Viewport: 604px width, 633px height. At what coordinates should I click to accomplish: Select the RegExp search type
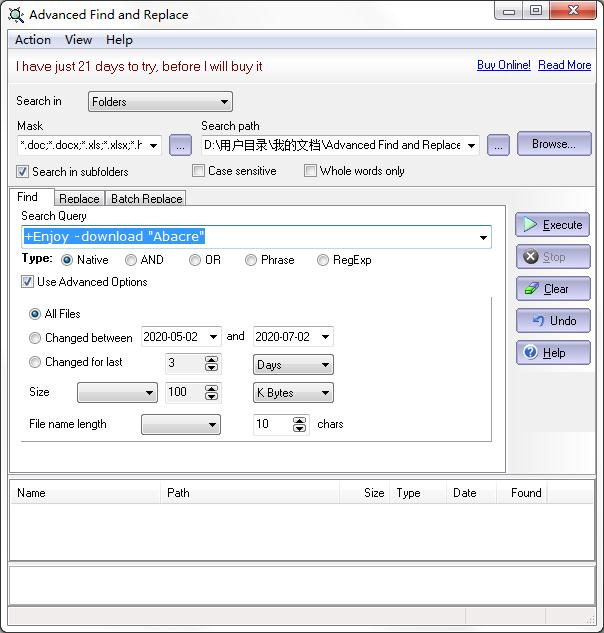tap(323, 260)
